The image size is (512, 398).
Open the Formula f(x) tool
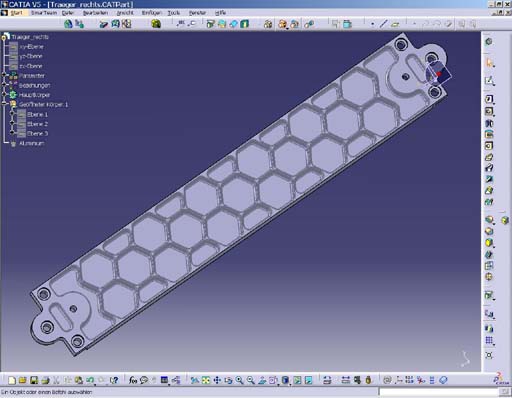tap(133, 380)
